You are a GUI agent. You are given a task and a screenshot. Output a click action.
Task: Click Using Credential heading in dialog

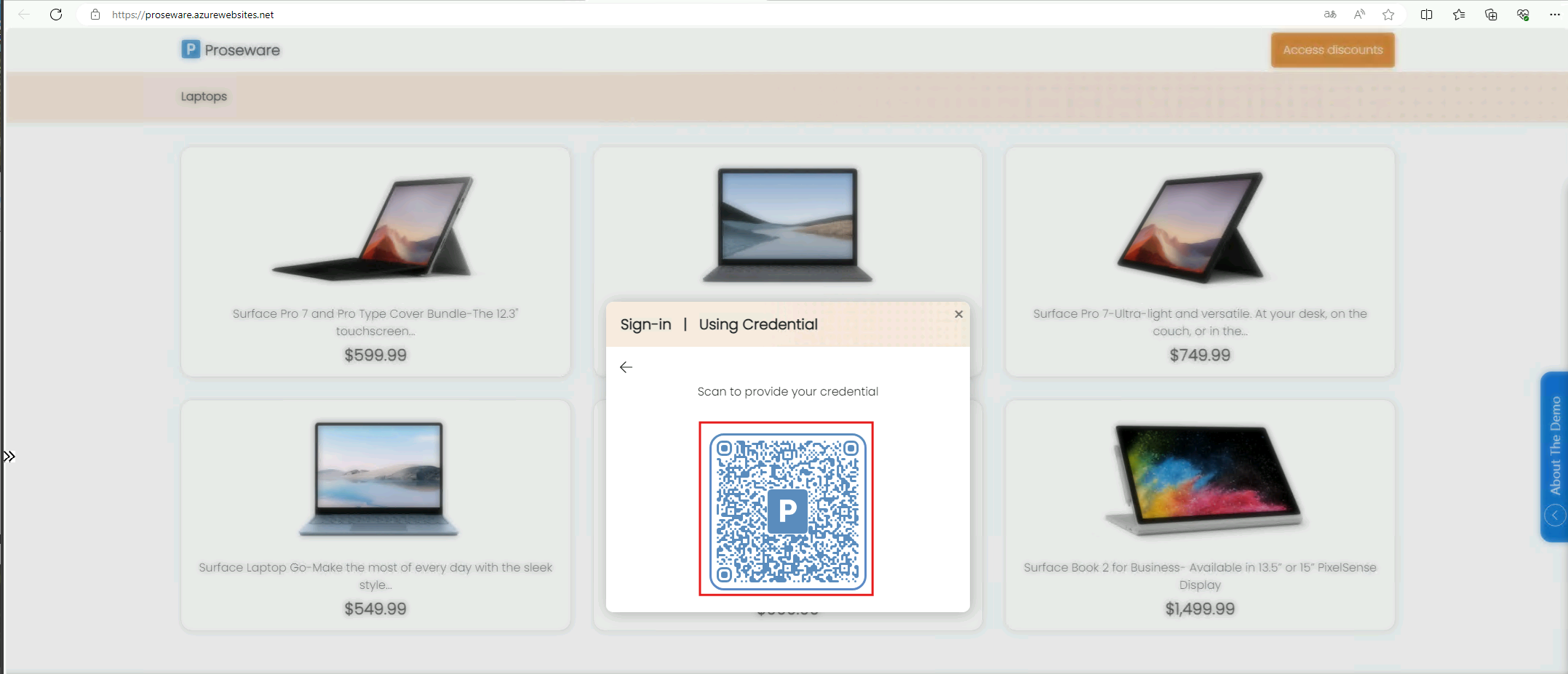(x=758, y=324)
